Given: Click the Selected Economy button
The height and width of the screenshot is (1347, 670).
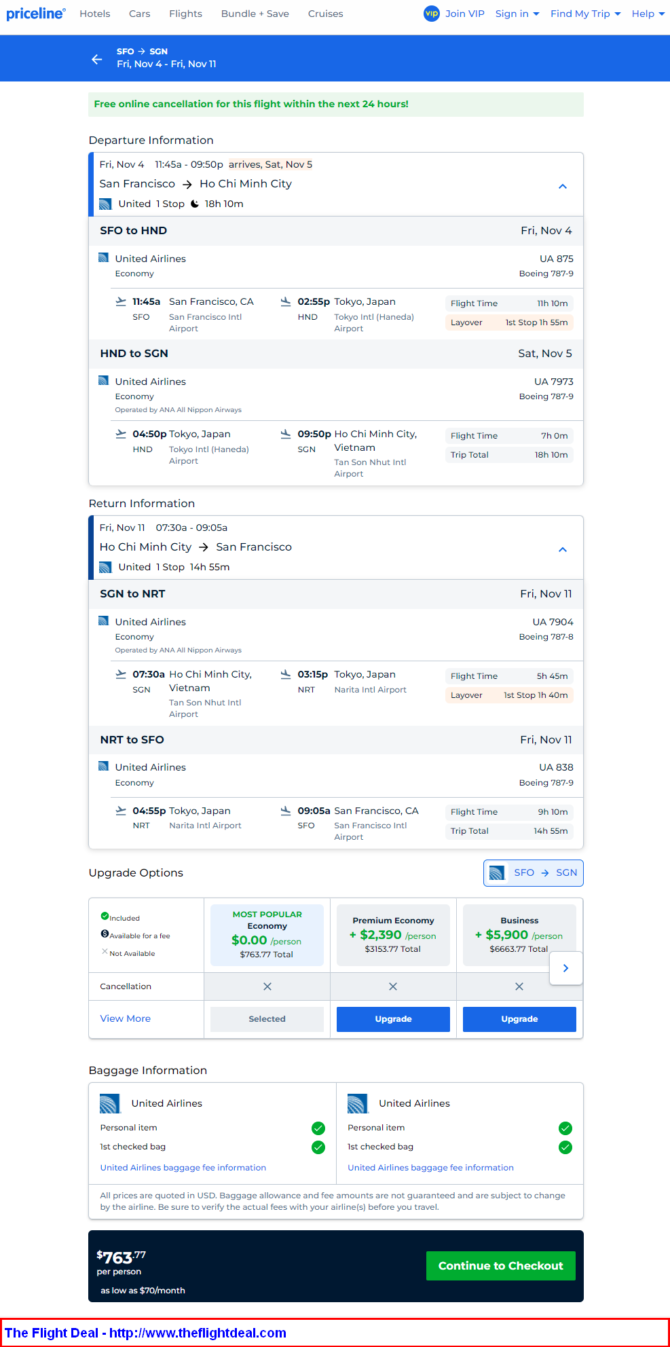Looking at the screenshot, I should pos(267,1019).
